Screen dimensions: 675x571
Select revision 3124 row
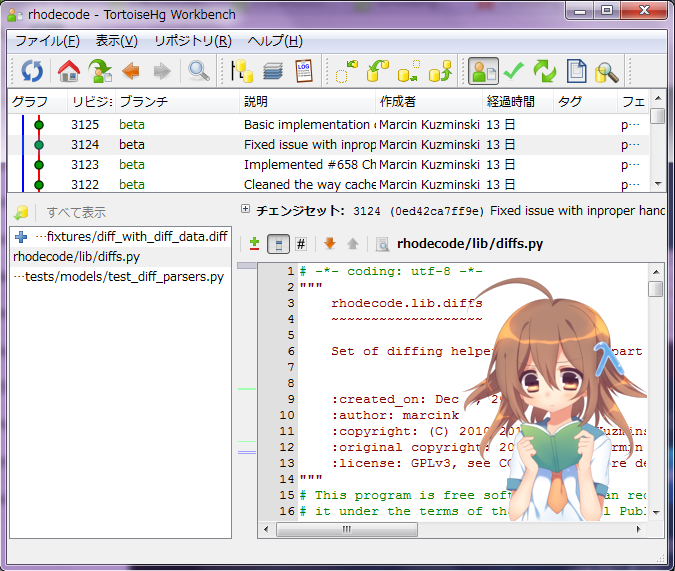click(328, 145)
